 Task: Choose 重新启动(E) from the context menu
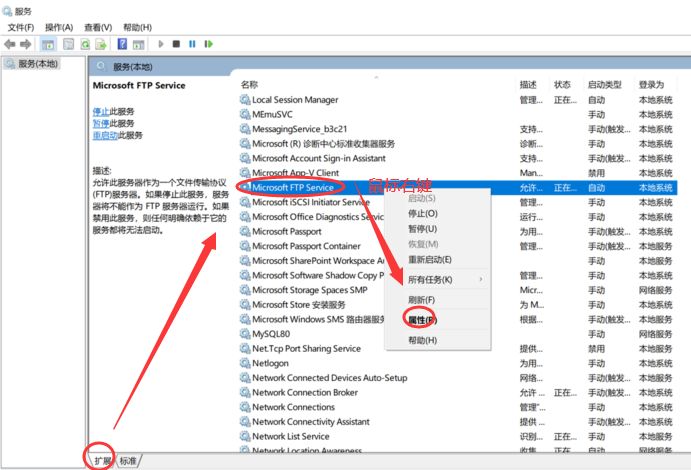coord(431,259)
